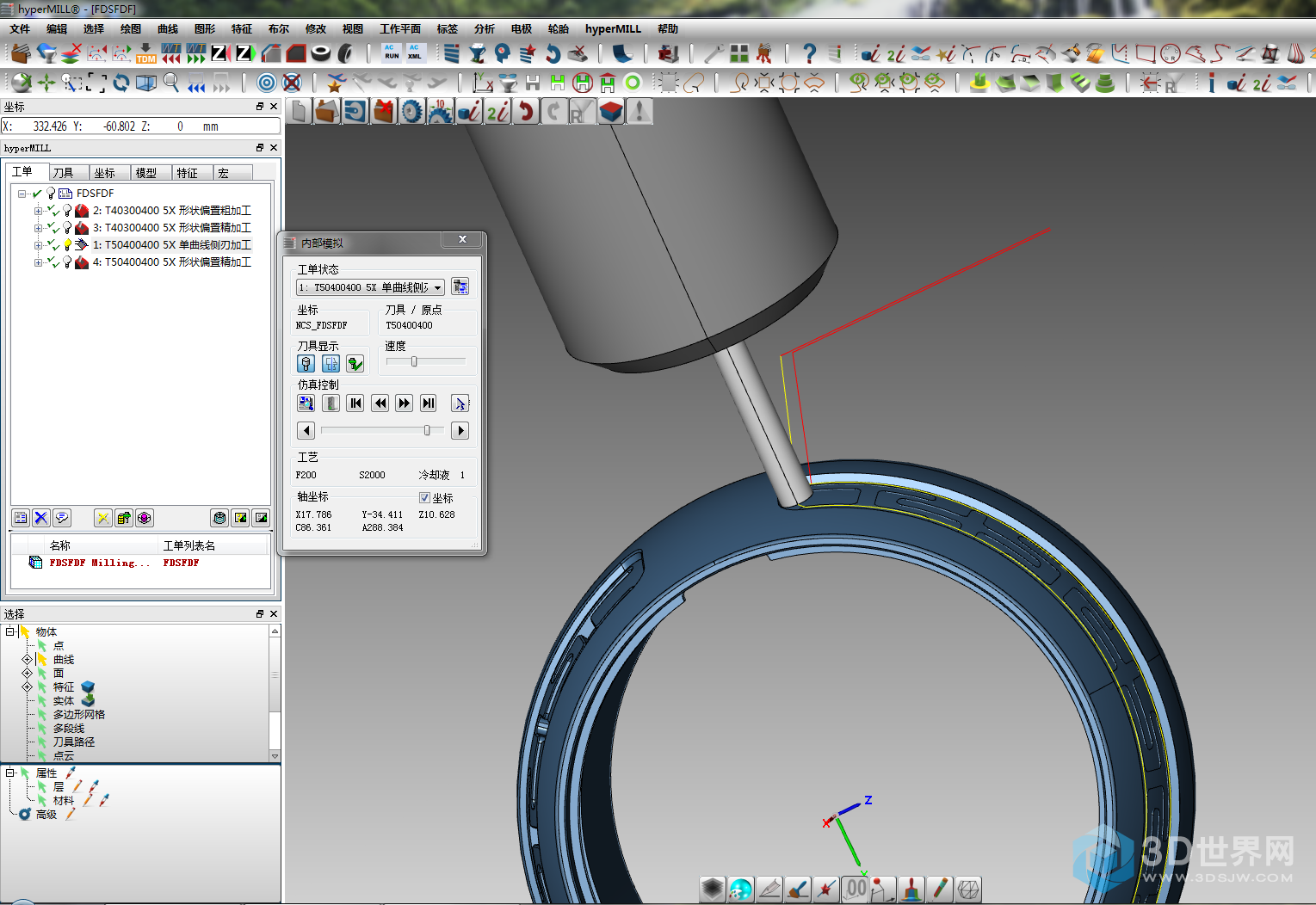This screenshot has width=1316, height=905.
Task: Click the green stepped pyramid feature icon
Action: pos(1105,83)
